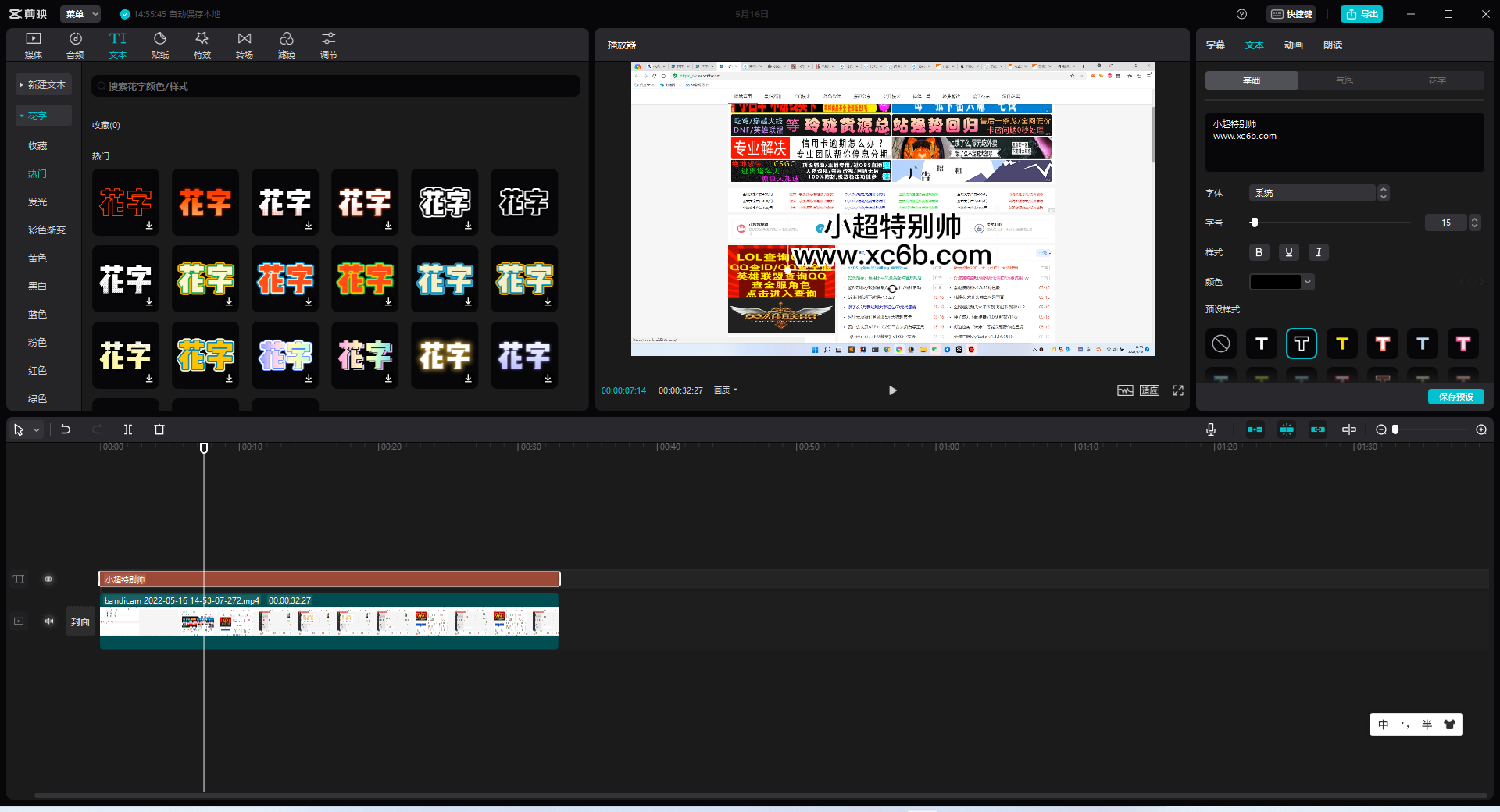
Task: Open the Filters (滤镜) panel
Action: pyautogui.click(x=287, y=45)
